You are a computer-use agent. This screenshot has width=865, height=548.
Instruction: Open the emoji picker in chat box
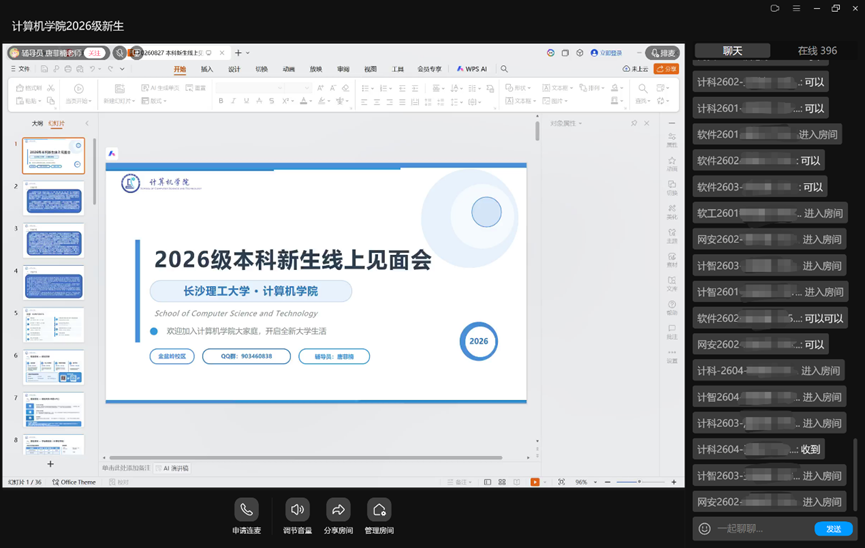[x=704, y=529]
